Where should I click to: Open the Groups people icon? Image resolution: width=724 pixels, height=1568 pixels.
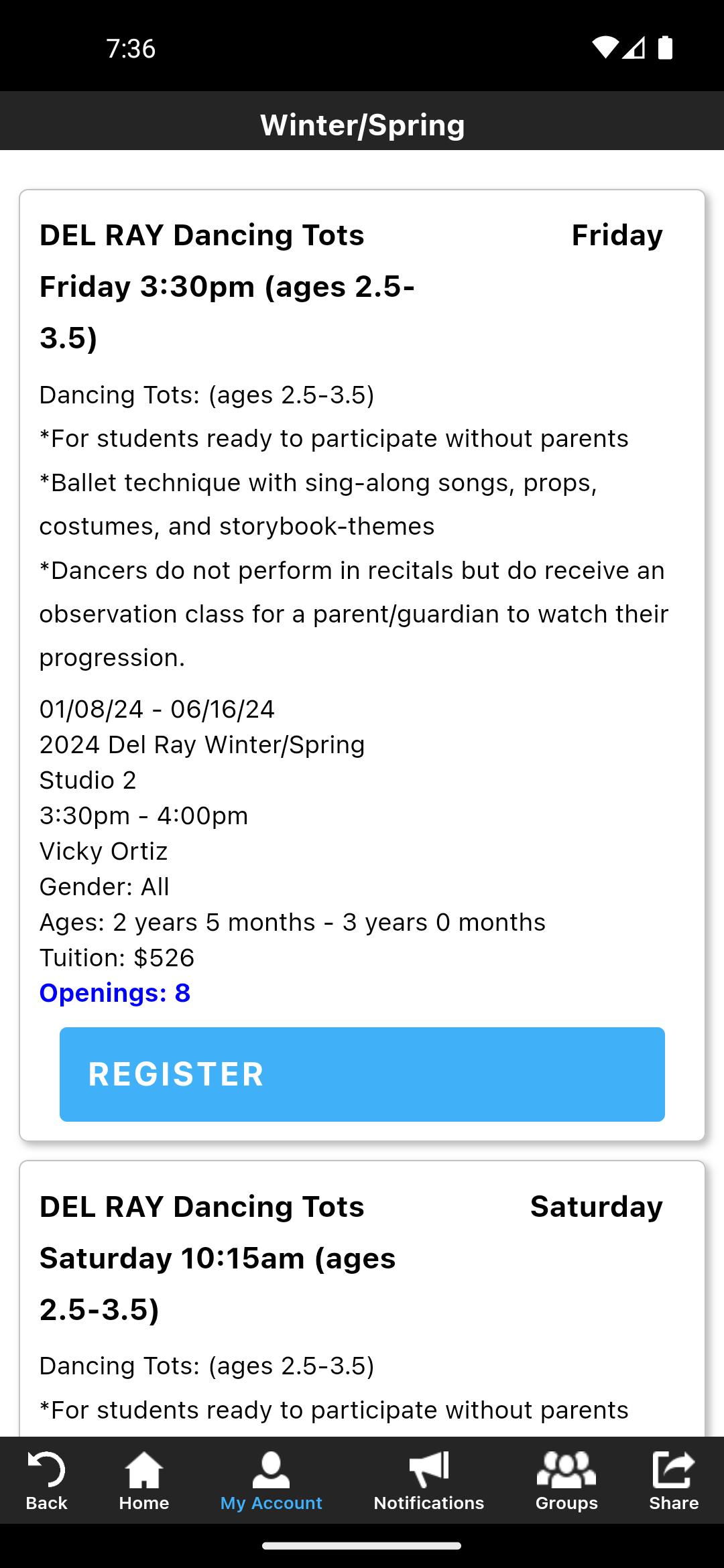566,1469
